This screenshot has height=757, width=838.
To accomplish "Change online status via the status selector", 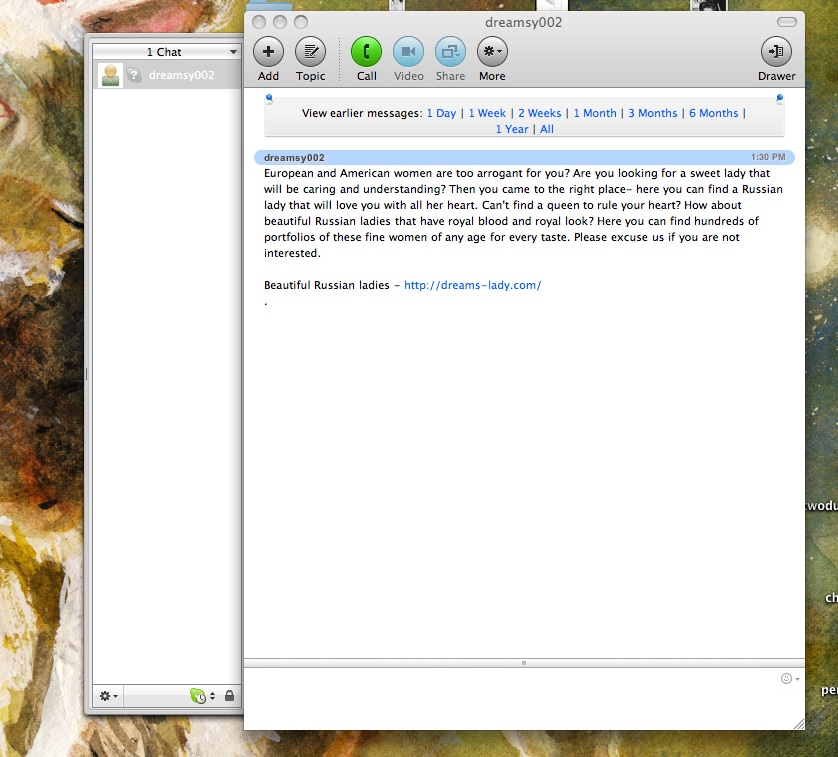I will tap(202, 696).
